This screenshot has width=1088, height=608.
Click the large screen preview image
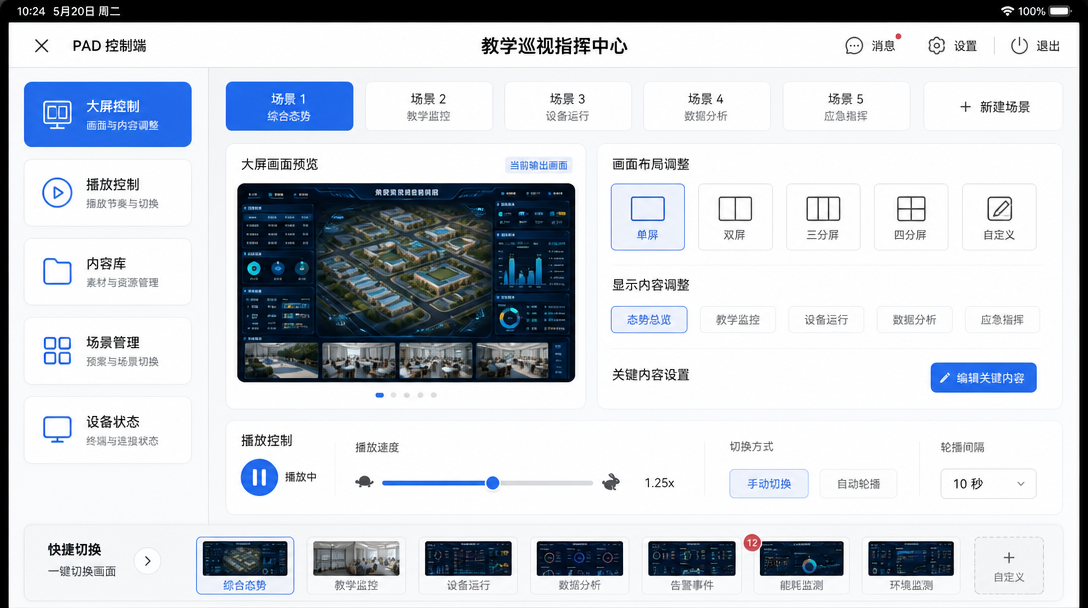click(x=406, y=282)
